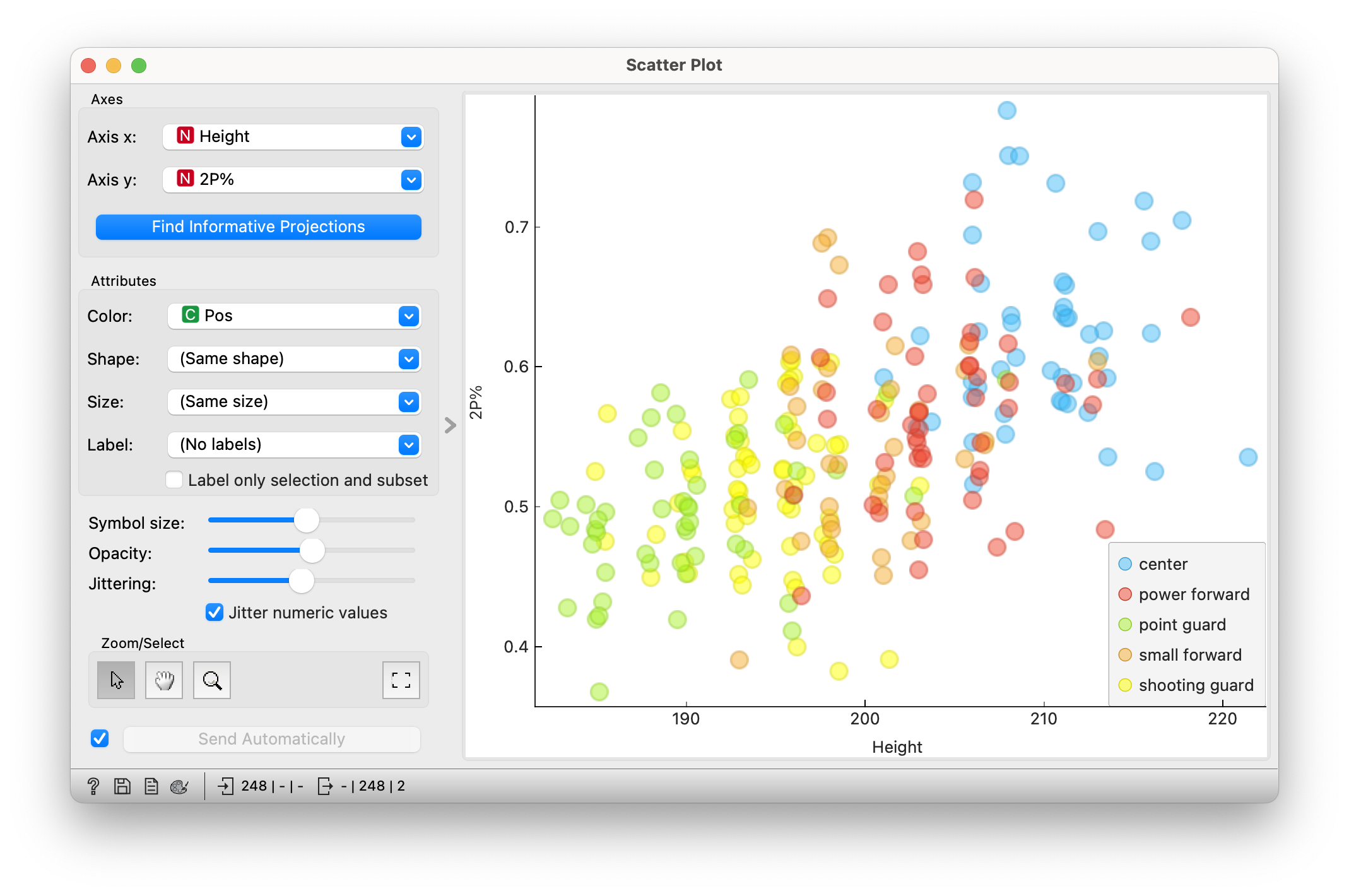Disable Jitter numeric values checkbox
This screenshot has width=1349, height=896.
pos(215,612)
